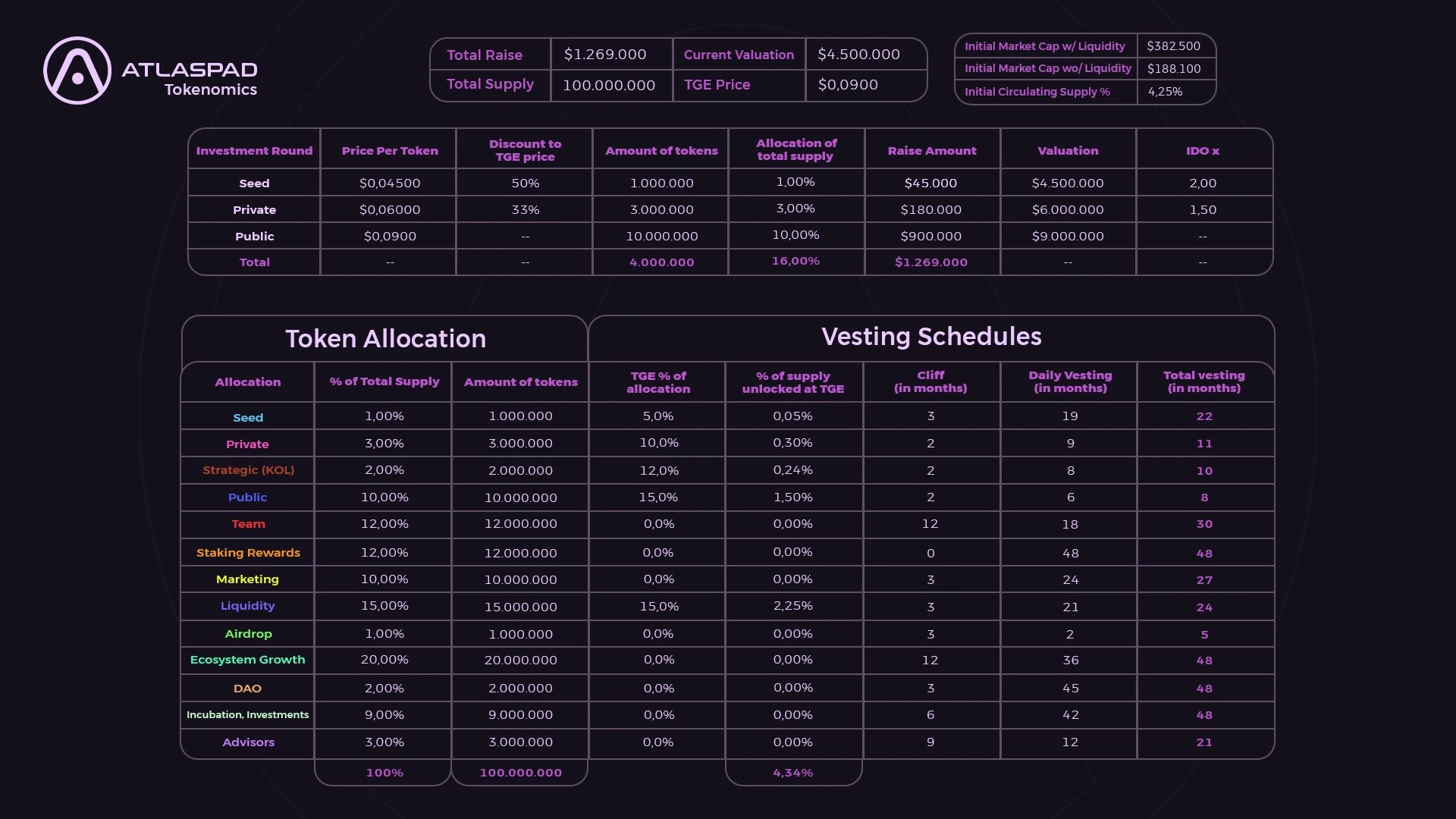The image size is (1456, 819).
Task: Click the Staking Rewards allocation label
Action: pos(248,553)
